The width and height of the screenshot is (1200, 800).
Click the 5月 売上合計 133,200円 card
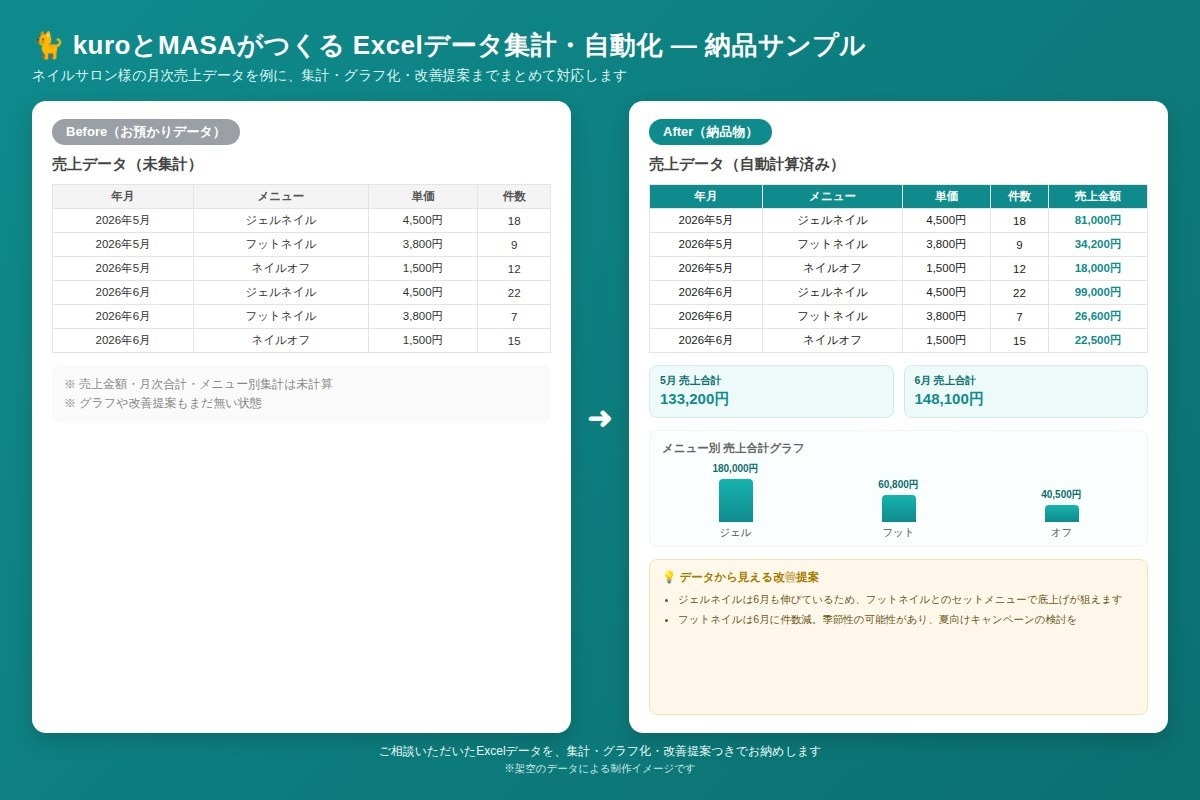point(771,391)
